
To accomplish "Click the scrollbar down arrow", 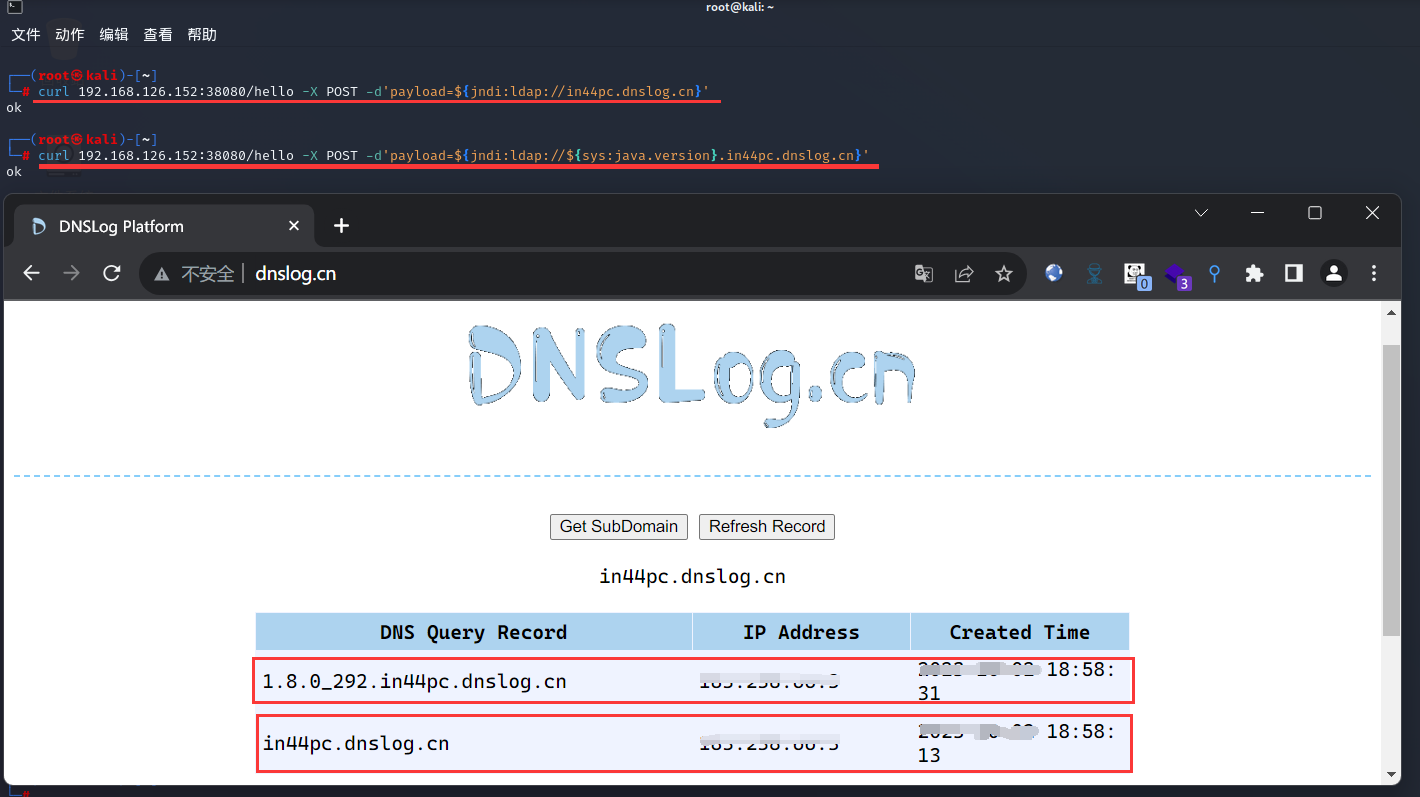I will point(1391,774).
